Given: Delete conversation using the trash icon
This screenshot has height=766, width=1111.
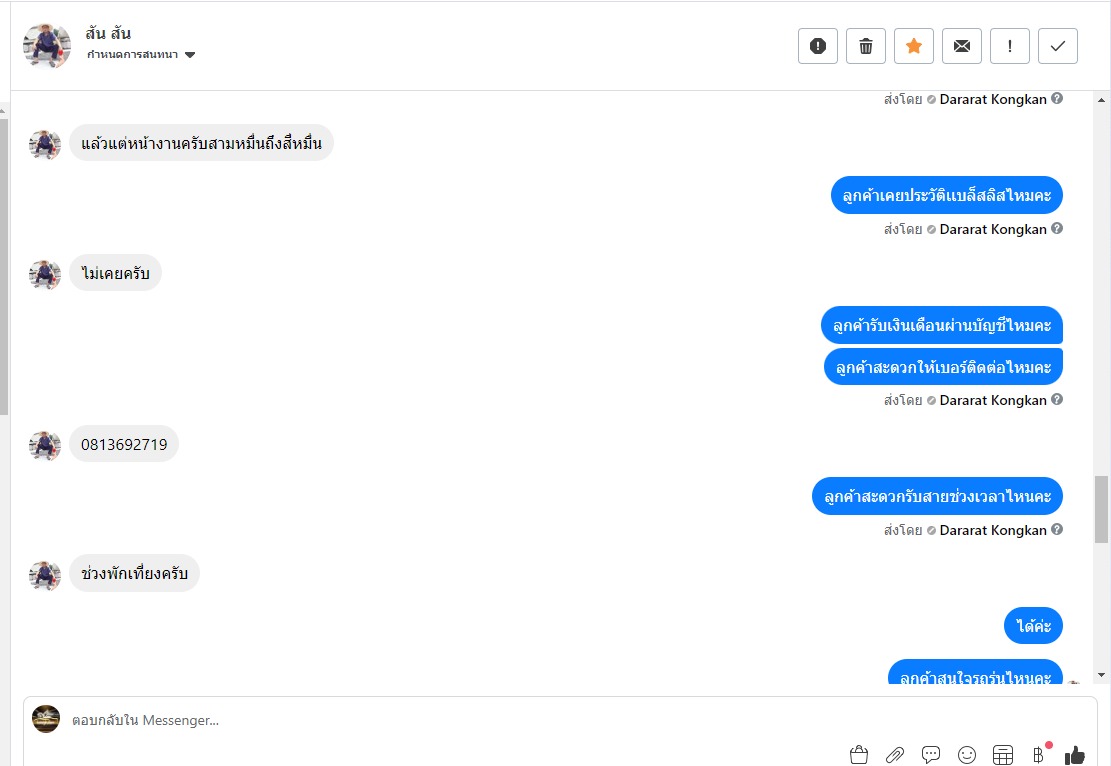Looking at the screenshot, I should pos(866,46).
